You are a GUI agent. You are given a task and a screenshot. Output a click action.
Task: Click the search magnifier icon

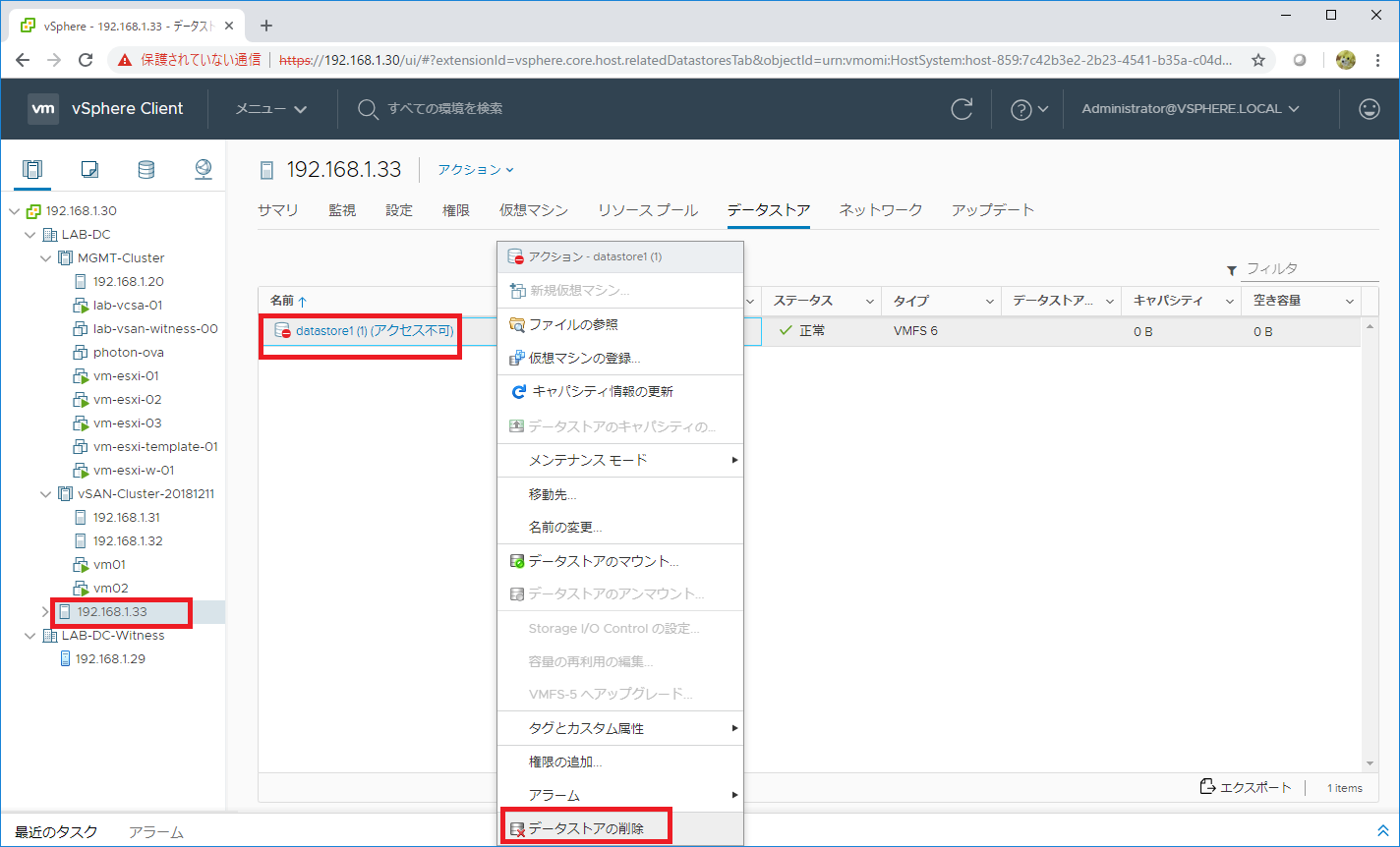(x=368, y=109)
